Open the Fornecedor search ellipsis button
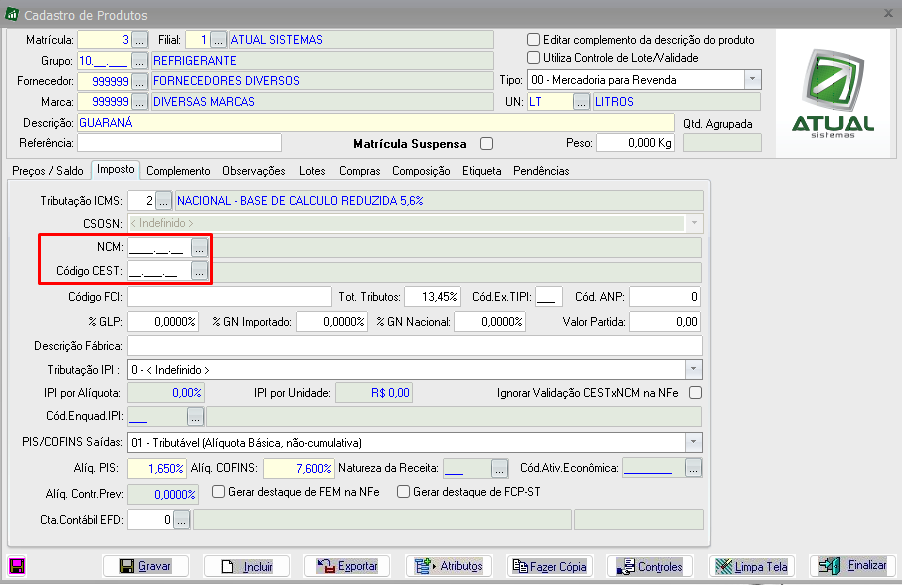This screenshot has width=902, height=585. pyautogui.click(x=139, y=81)
